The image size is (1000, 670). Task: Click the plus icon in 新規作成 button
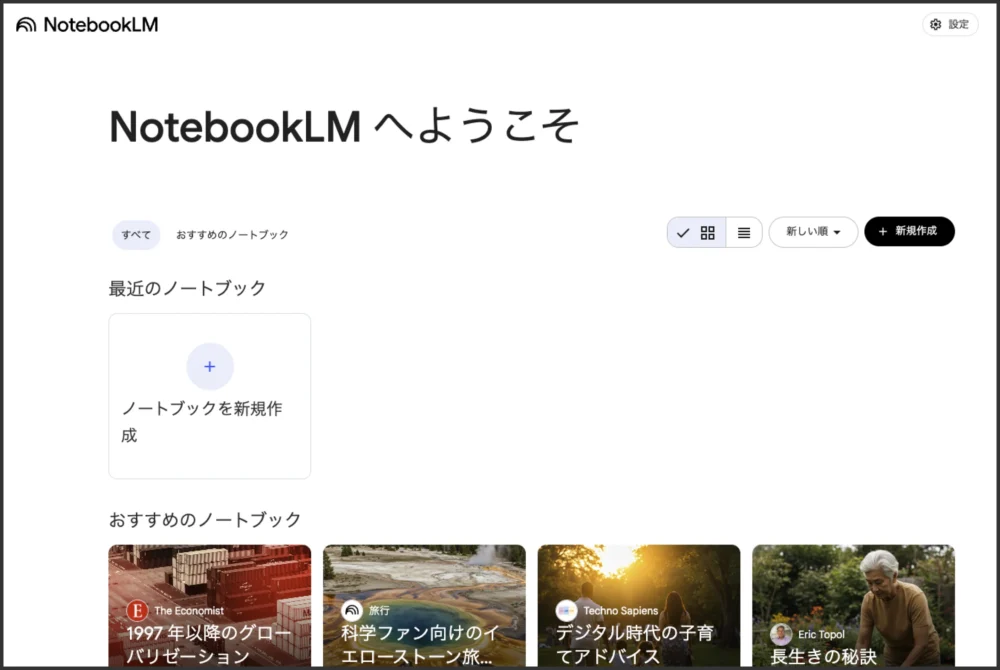pos(882,232)
